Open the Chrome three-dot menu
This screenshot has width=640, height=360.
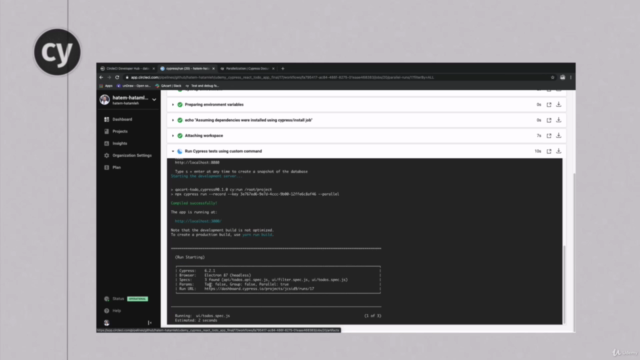(x=571, y=77)
